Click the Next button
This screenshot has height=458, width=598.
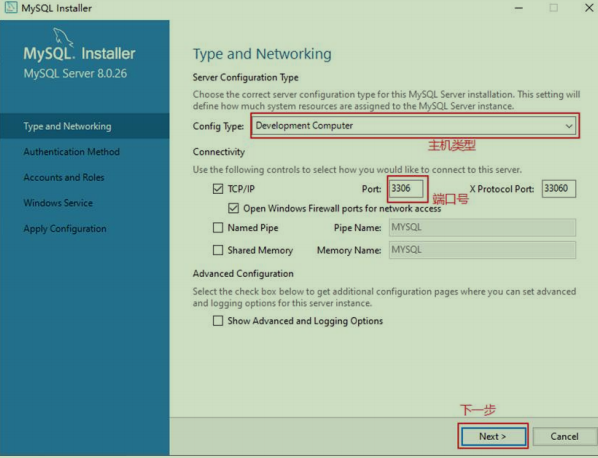coord(493,436)
